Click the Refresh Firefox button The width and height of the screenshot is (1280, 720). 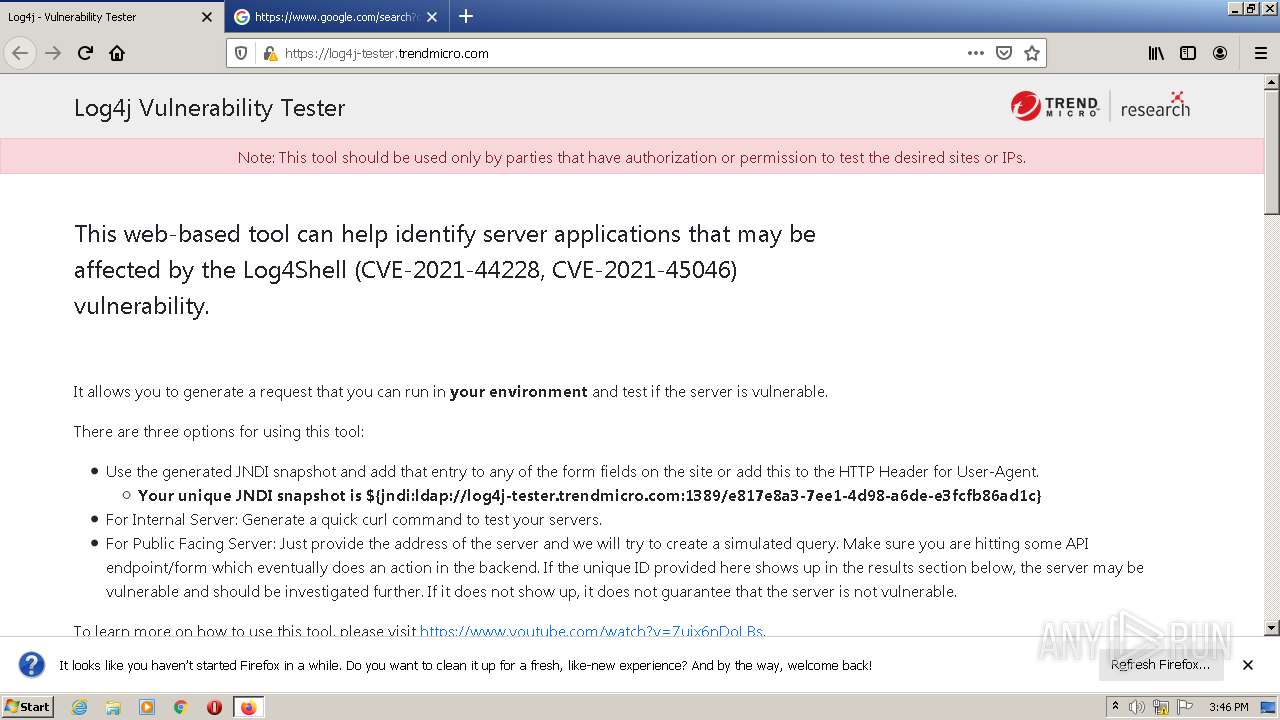coord(1160,665)
